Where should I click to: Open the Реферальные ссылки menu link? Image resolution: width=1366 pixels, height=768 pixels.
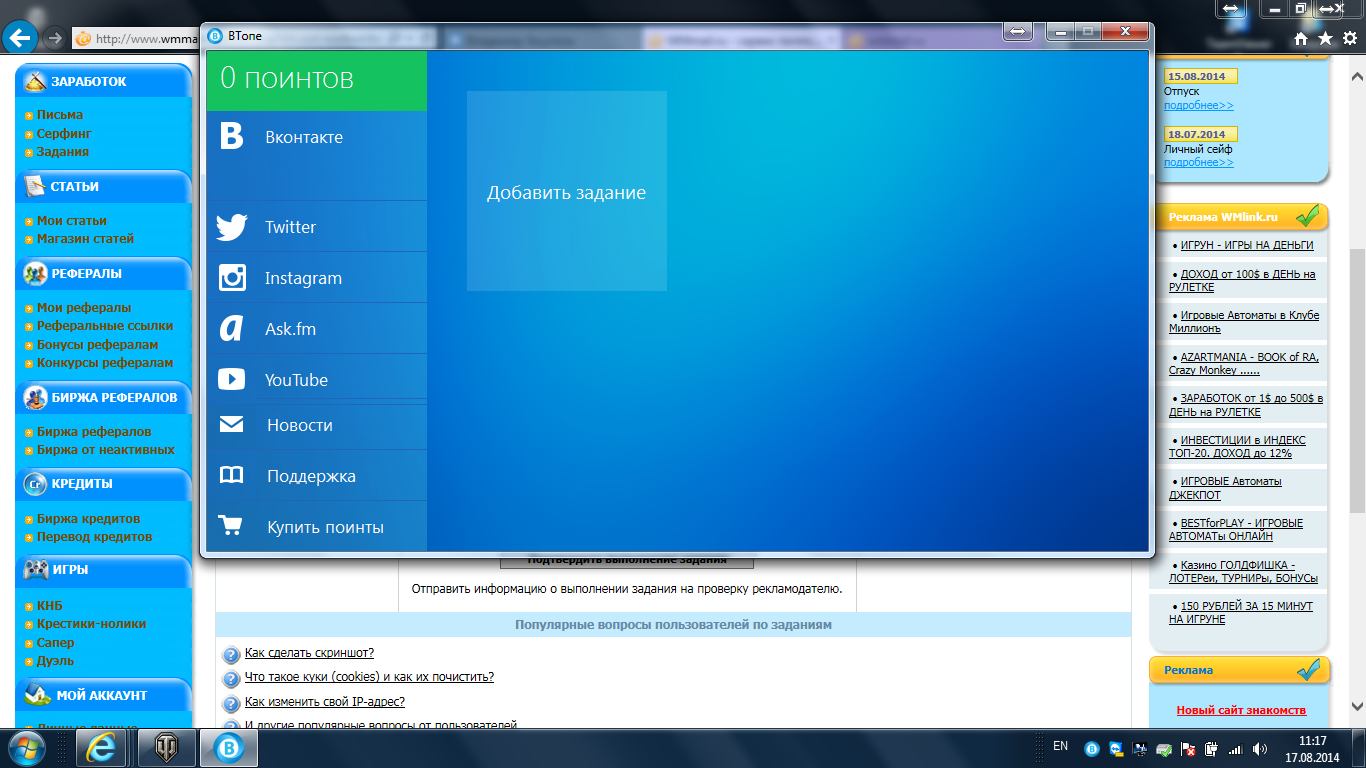coord(105,326)
